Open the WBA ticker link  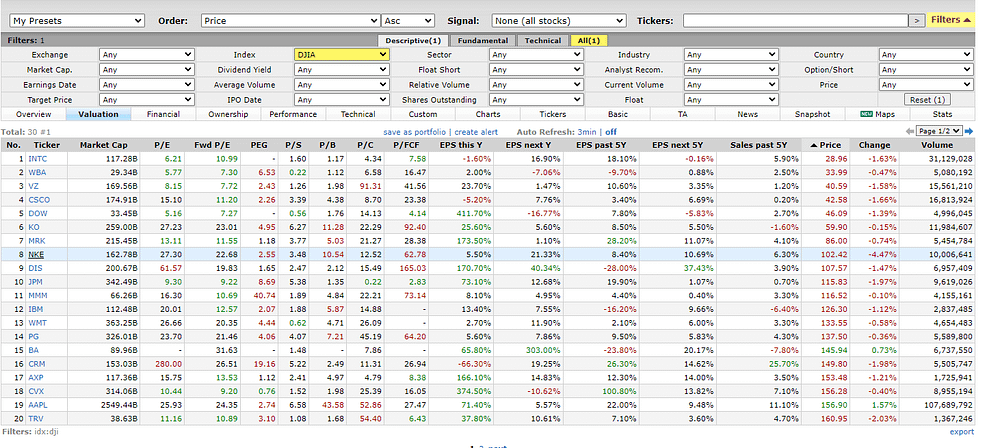37,172
